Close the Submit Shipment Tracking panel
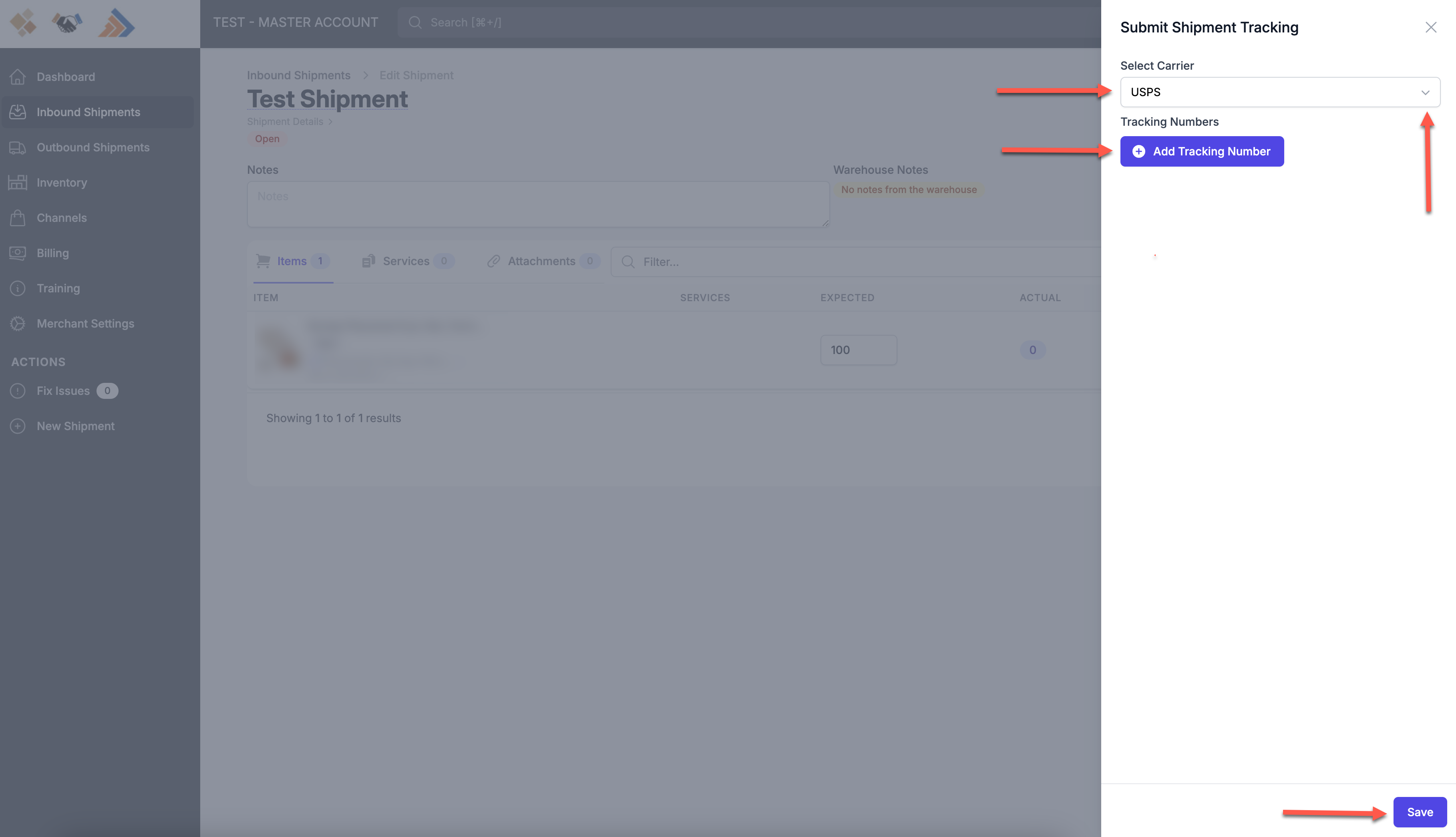Image resolution: width=1456 pixels, height=837 pixels. pyautogui.click(x=1431, y=28)
